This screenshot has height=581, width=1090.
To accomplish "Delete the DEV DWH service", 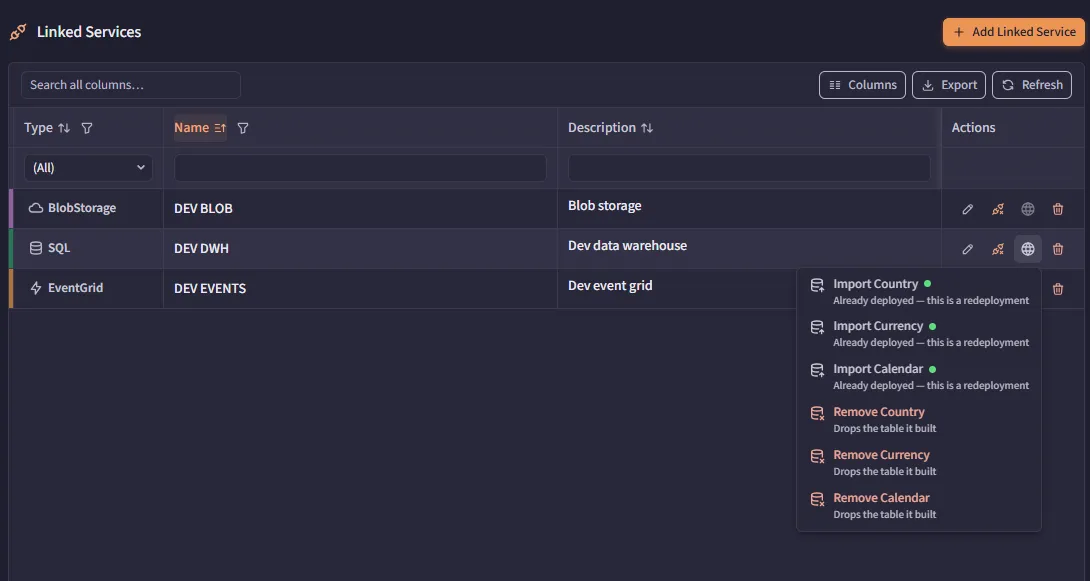I will [1058, 249].
